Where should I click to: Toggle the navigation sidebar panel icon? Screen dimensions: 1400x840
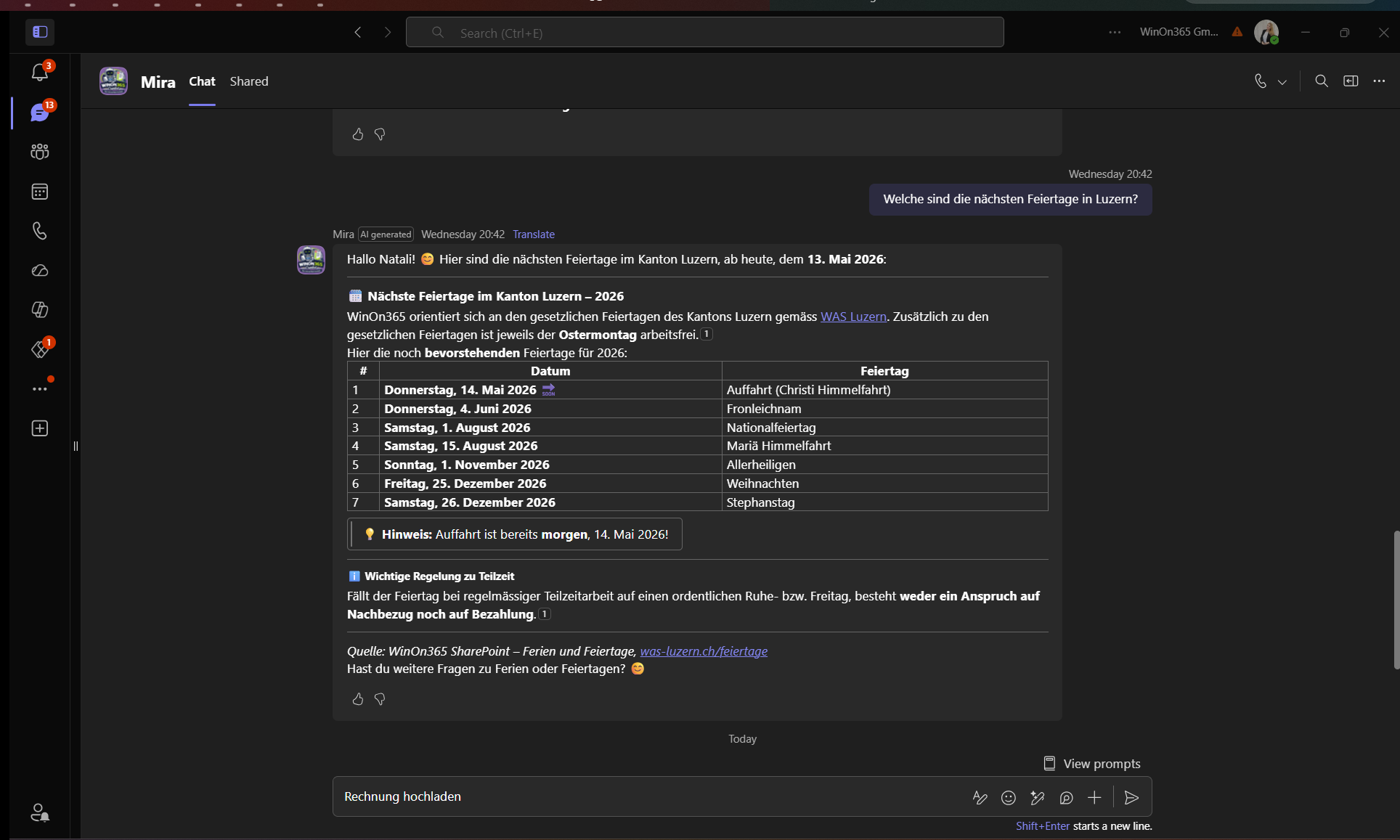click(x=40, y=32)
